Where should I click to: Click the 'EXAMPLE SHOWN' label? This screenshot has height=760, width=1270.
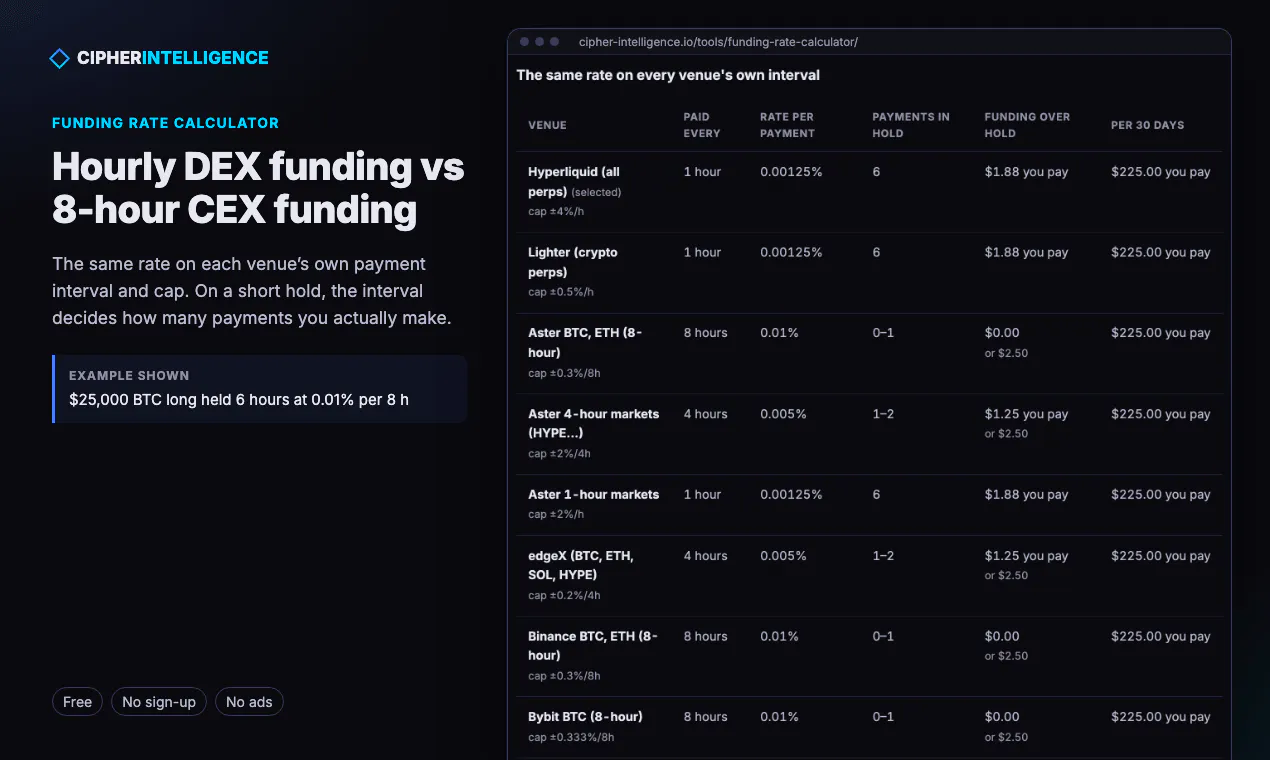129,376
